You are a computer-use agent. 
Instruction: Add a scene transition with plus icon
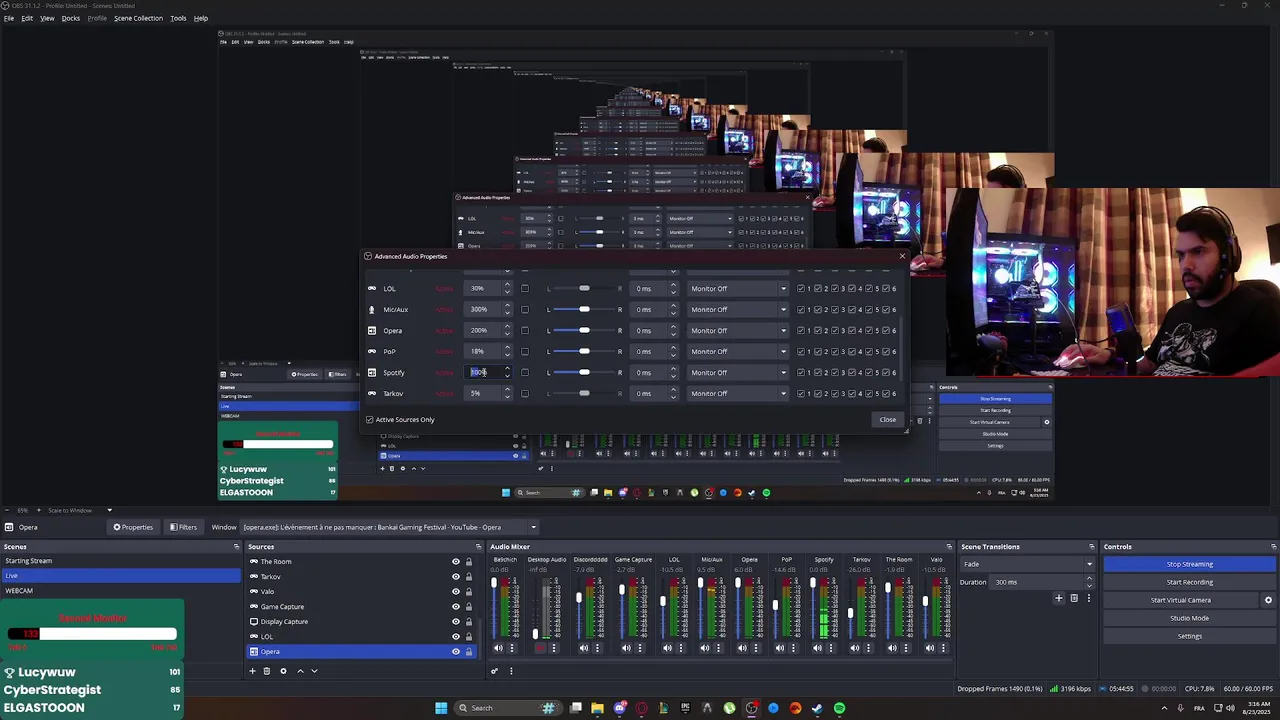(x=1059, y=598)
